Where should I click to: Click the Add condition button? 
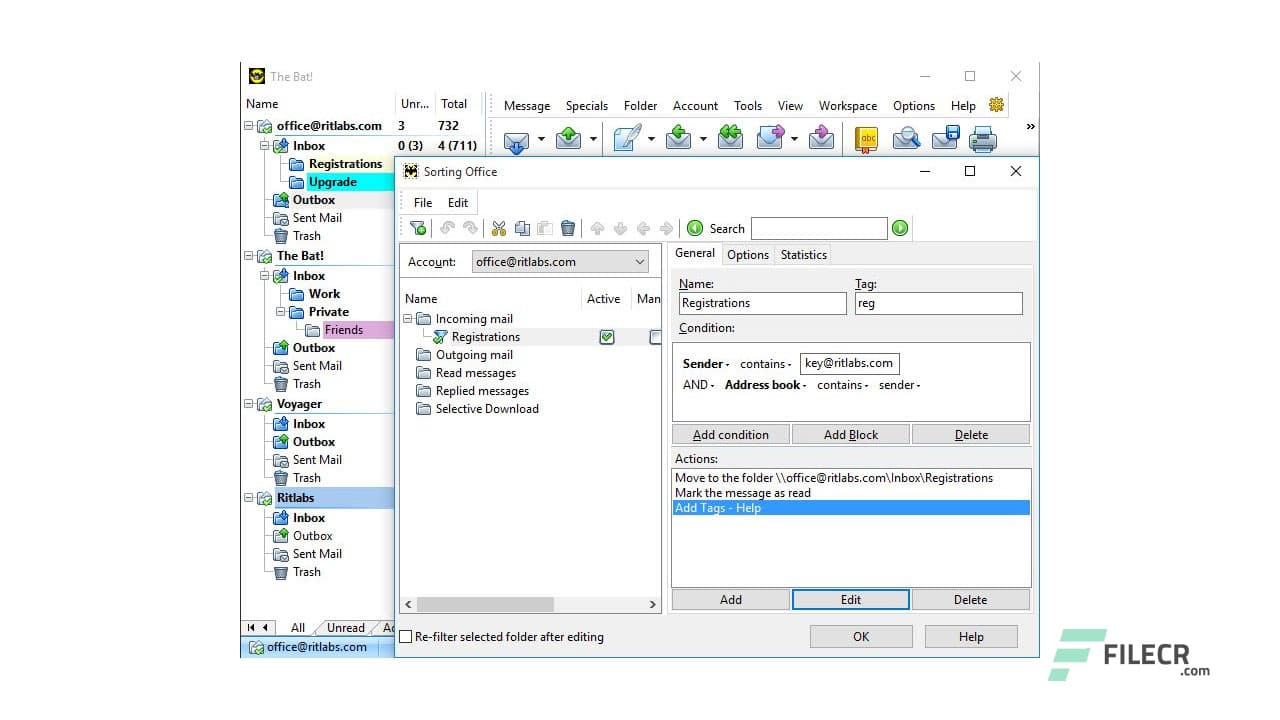point(730,434)
